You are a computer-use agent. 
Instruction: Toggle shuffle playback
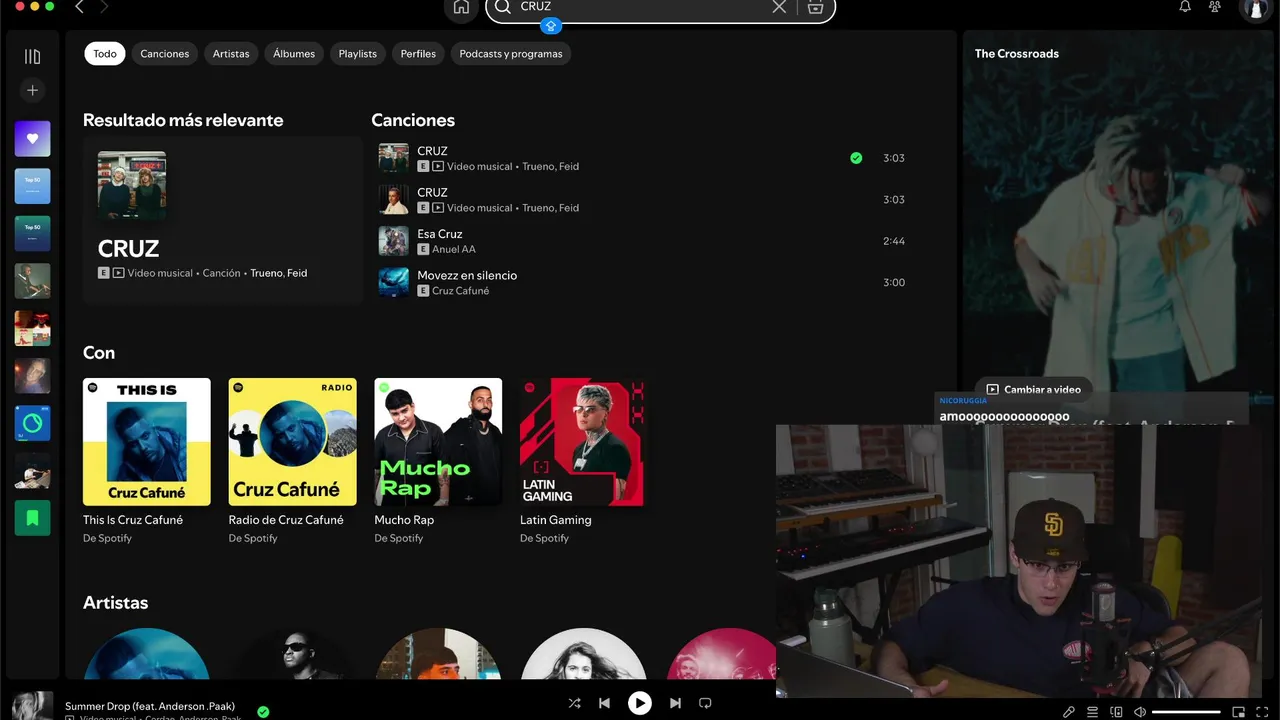[574, 703]
